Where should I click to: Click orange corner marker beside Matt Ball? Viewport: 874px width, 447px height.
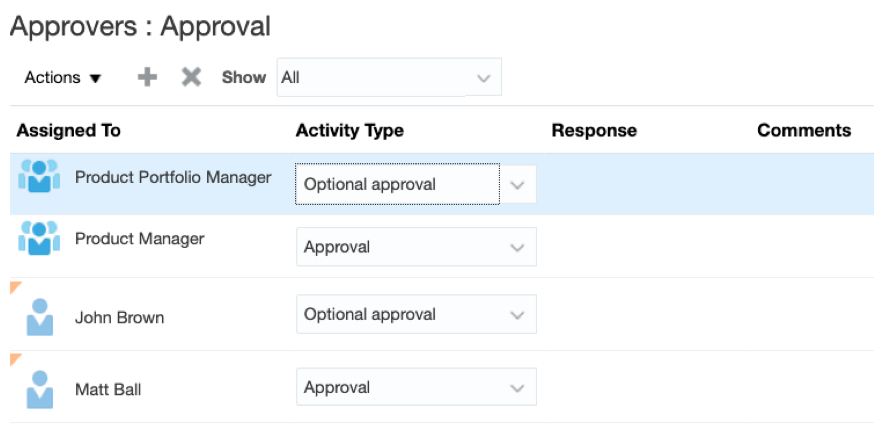(16, 358)
